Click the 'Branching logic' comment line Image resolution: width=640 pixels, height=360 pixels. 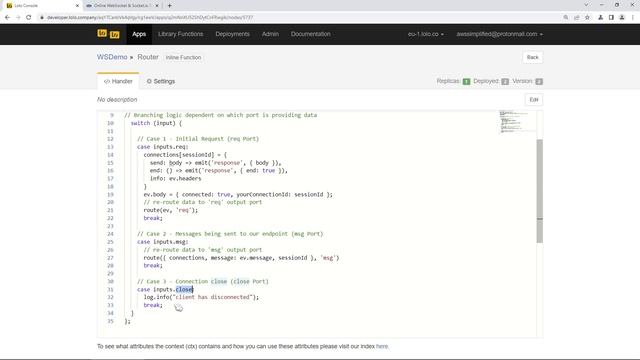pos(220,115)
